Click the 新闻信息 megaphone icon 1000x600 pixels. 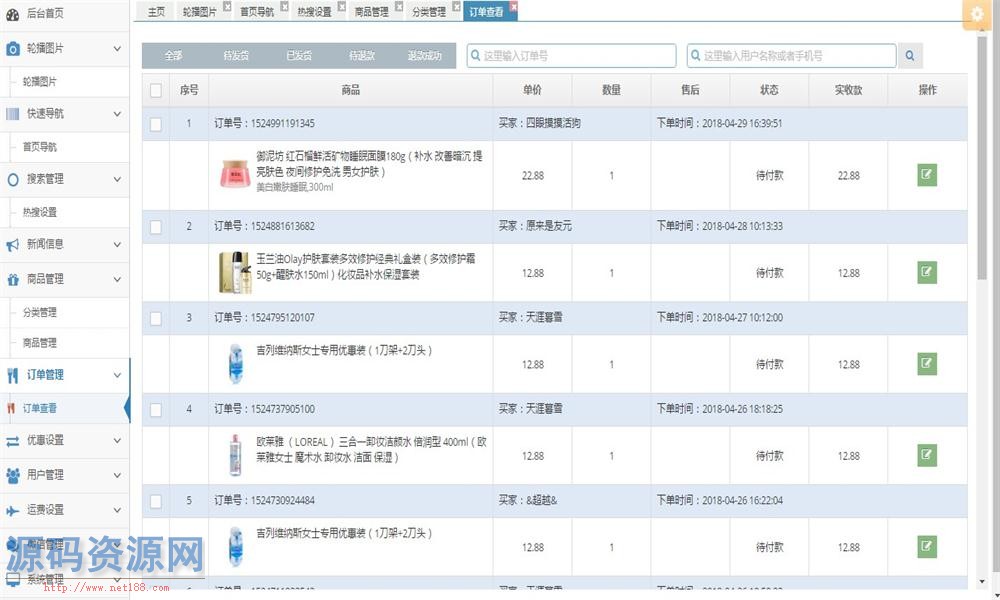(x=13, y=245)
